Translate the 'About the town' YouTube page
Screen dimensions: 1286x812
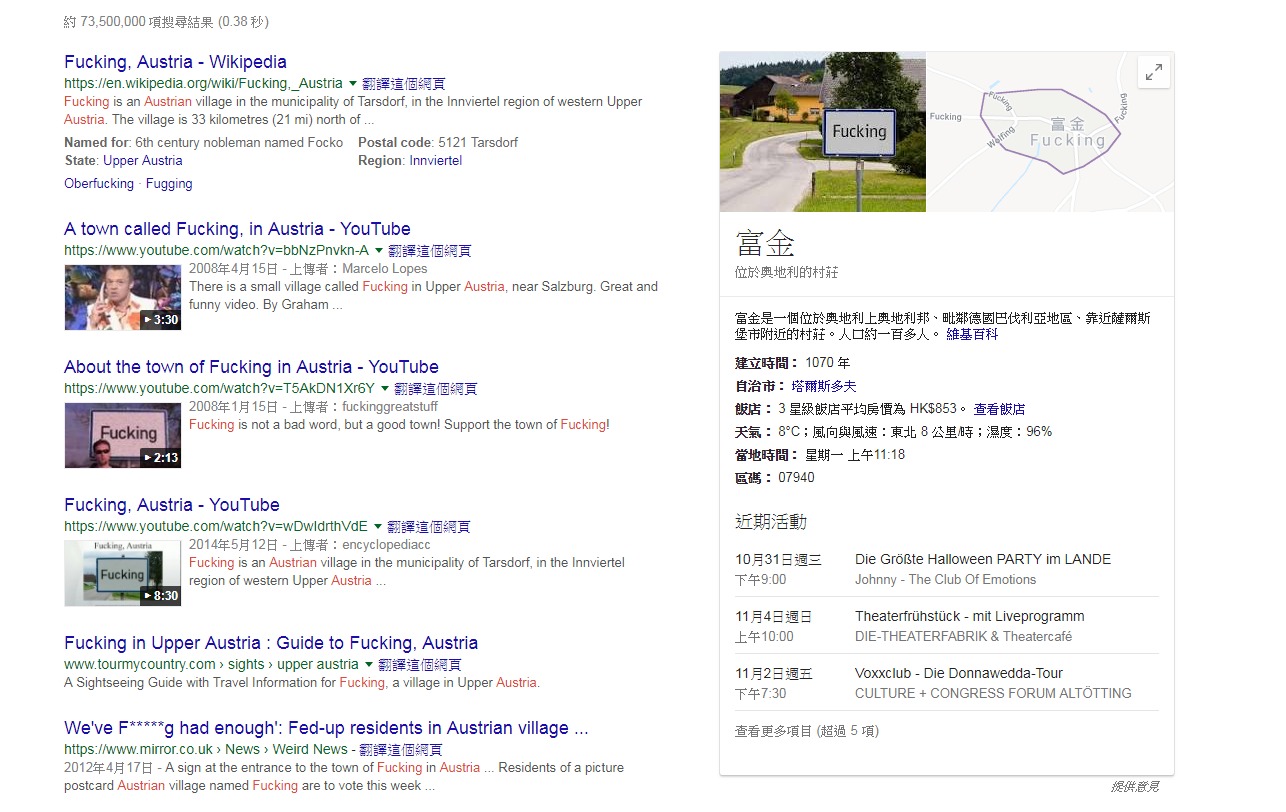(436, 388)
